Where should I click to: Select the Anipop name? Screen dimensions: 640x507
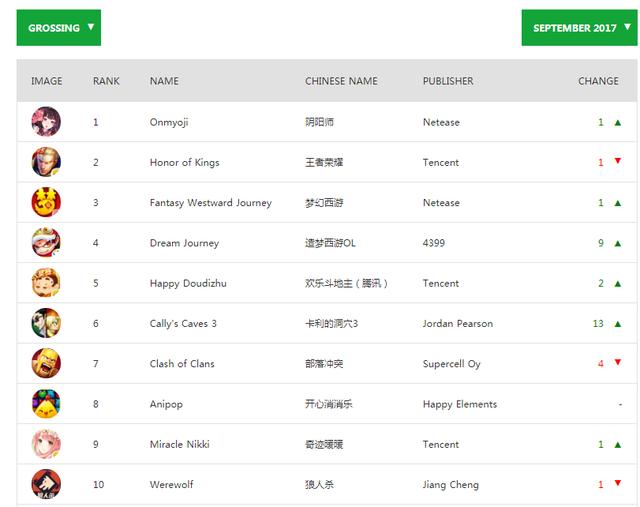coord(166,405)
